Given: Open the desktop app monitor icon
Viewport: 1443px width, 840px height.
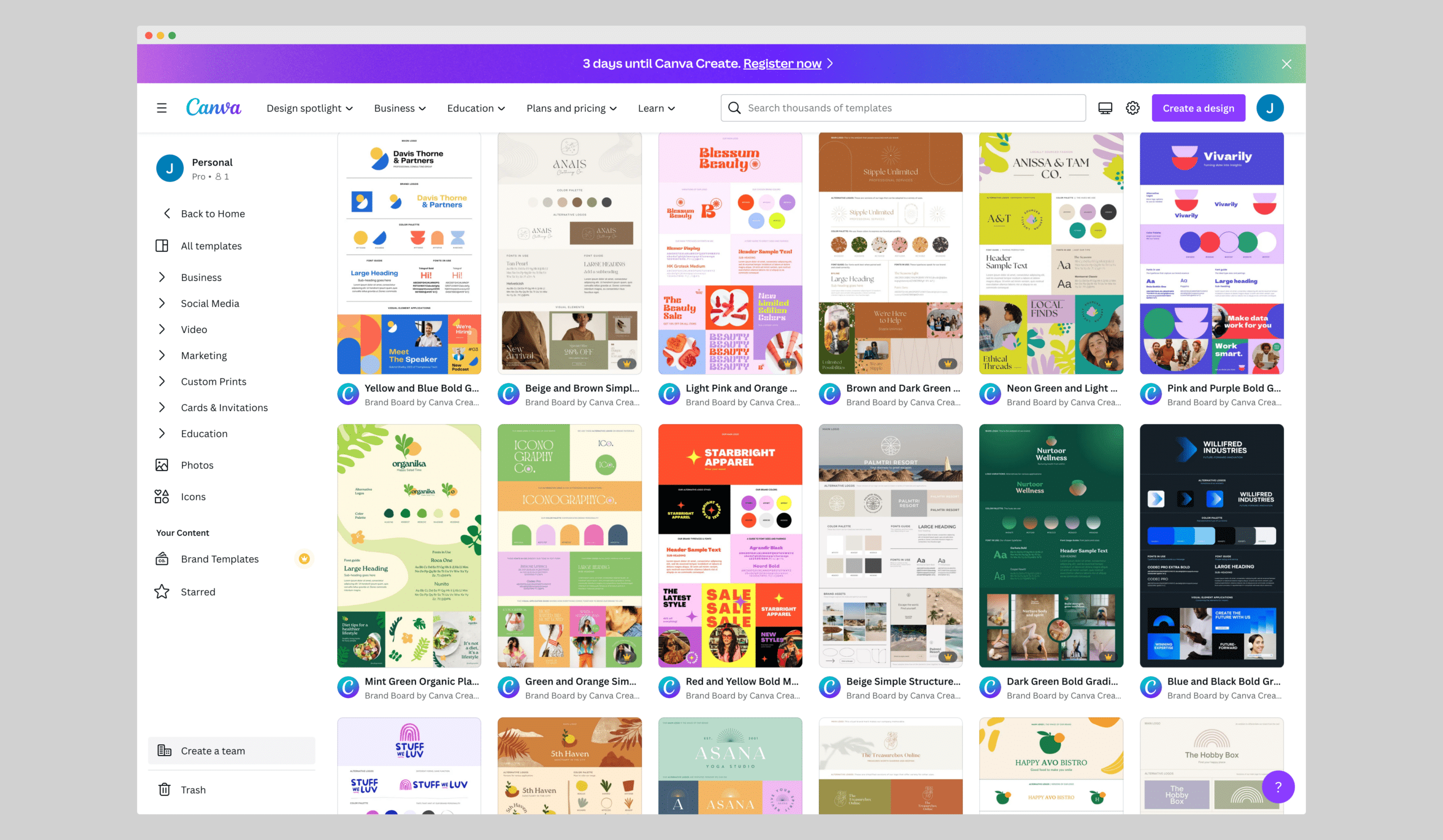Looking at the screenshot, I should pos(1105,108).
